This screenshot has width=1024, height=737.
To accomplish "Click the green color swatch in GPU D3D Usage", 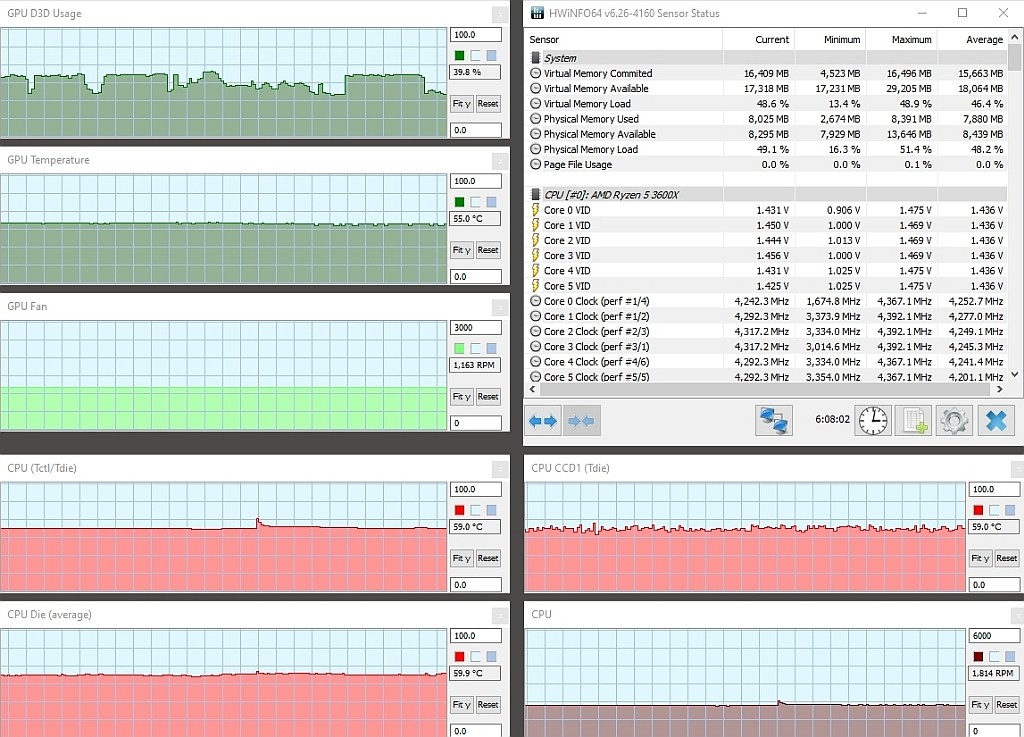I will [459, 55].
